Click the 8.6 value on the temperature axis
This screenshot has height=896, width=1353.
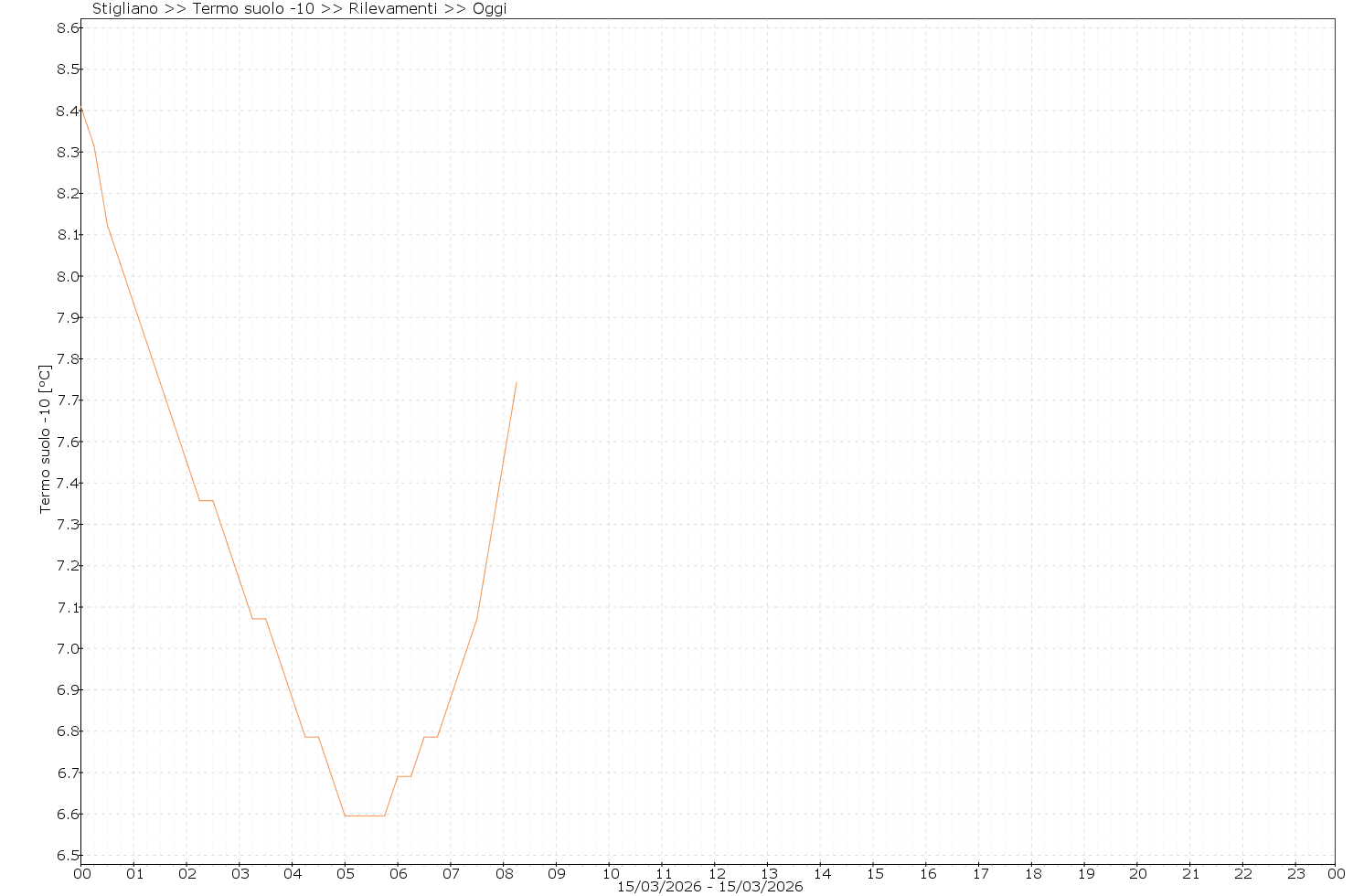[69, 28]
